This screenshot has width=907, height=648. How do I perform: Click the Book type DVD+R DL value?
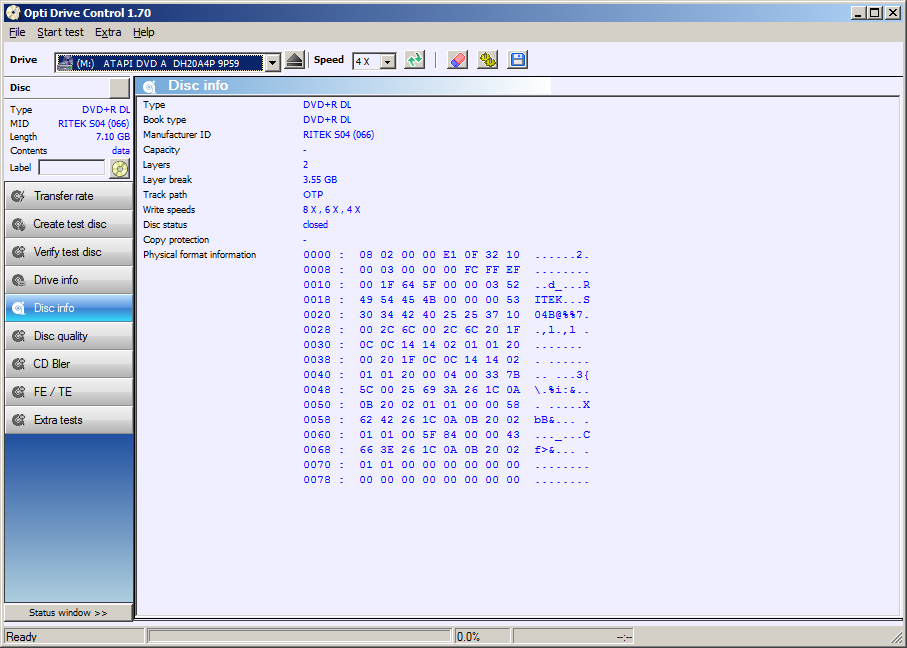pyautogui.click(x=327, y=120)
